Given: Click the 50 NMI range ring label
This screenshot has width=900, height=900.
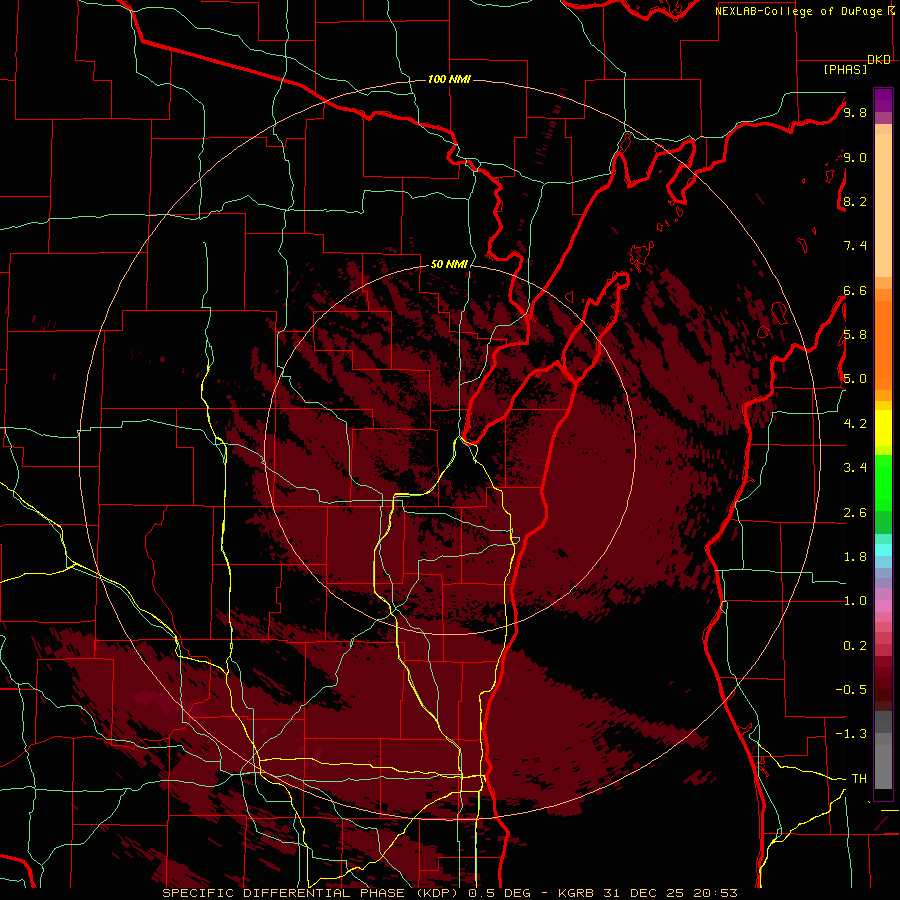Looking at the screenshot, I should point(449,264).
